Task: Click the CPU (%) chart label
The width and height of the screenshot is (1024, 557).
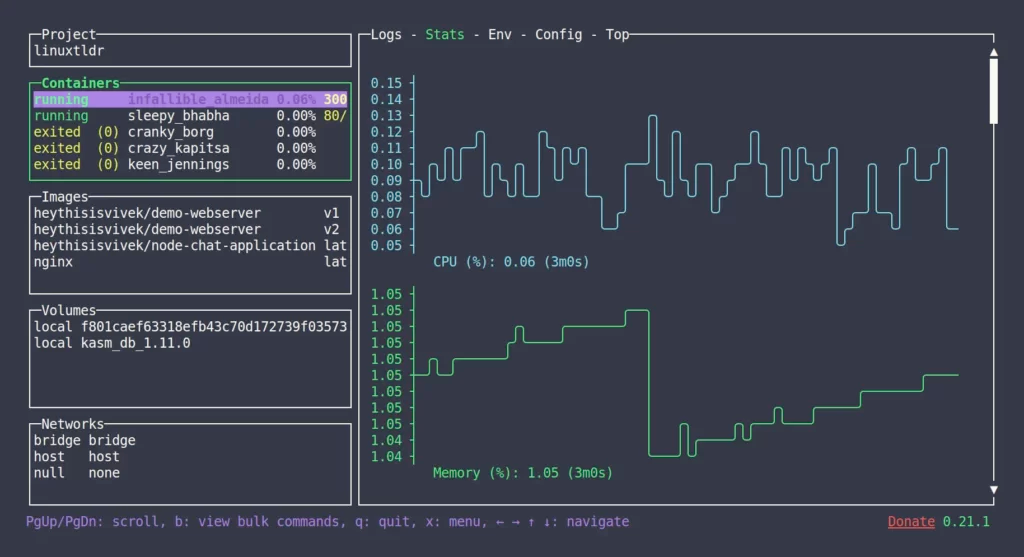Action: point(511,262)
